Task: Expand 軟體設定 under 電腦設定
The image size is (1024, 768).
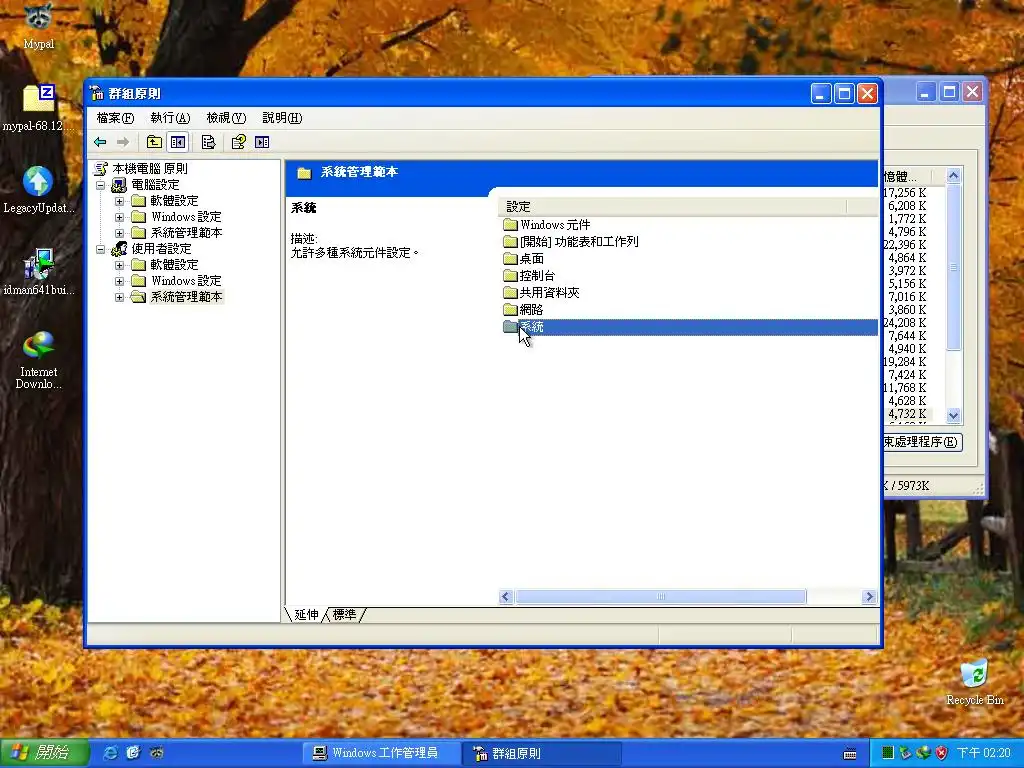Action: [x=120, y=201]
